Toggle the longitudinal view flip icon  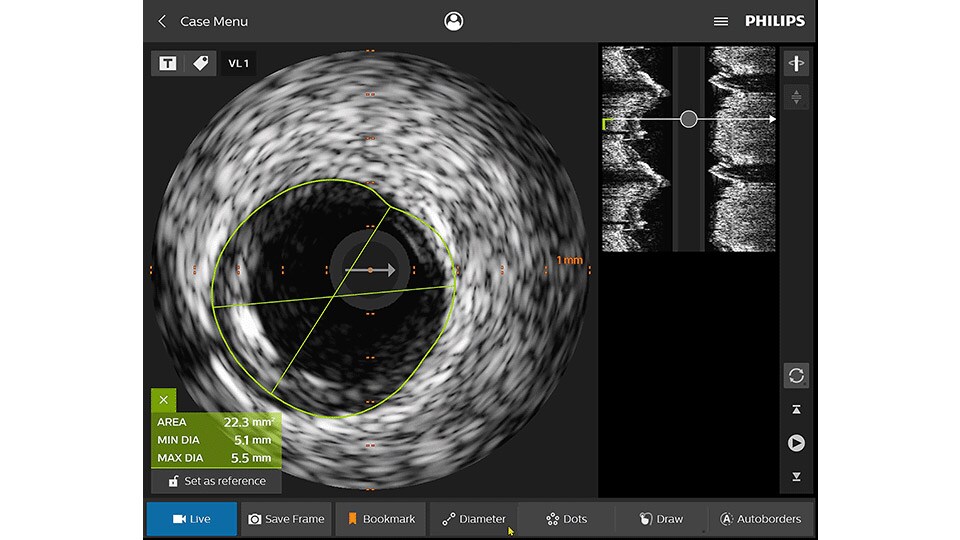click(x=796, y=64)
